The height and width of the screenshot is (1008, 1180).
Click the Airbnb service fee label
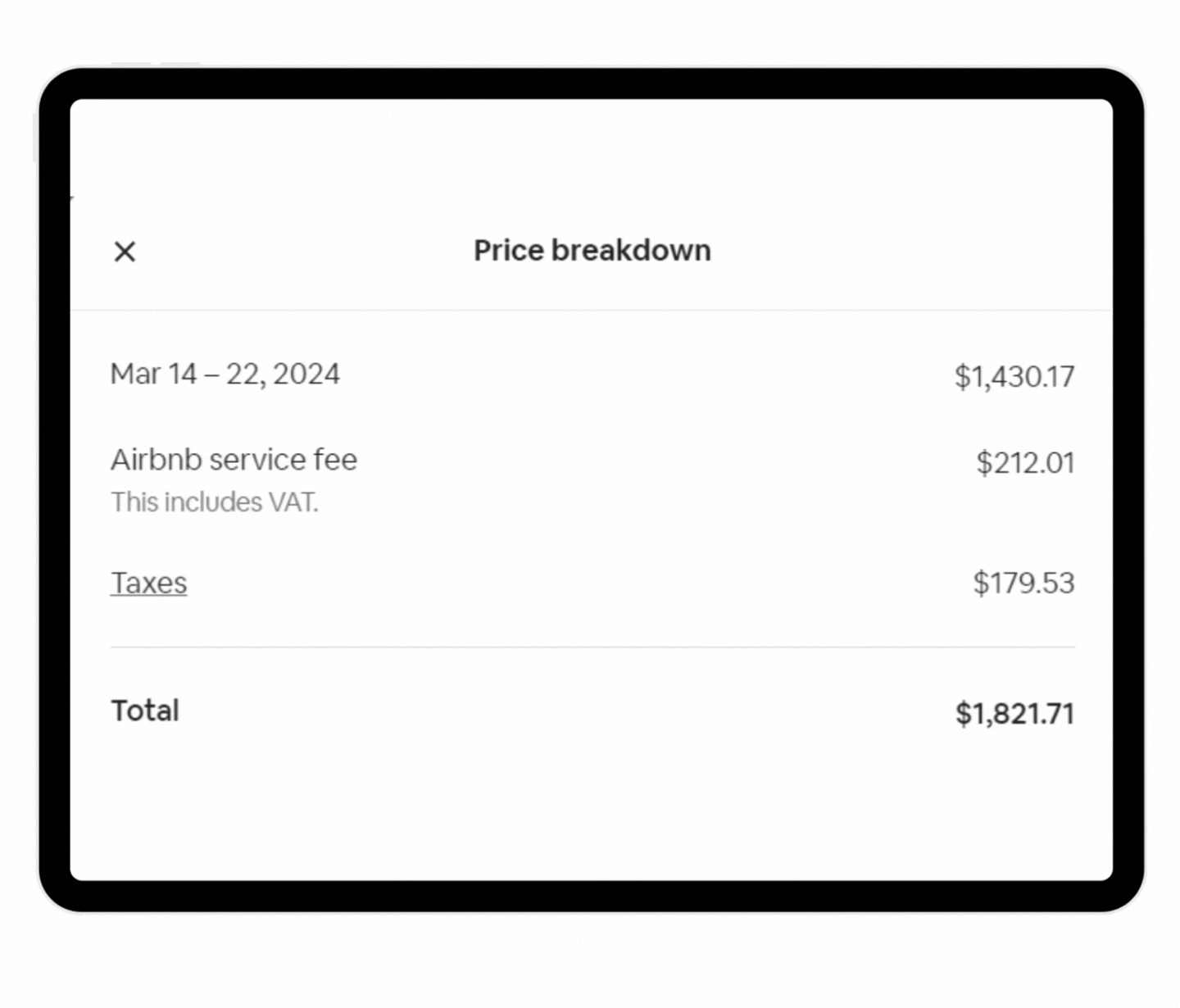[x=234, y=460]
